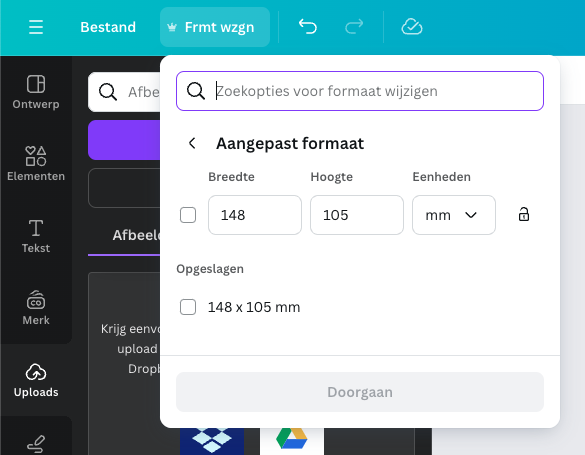Viewport: 585px width, 455px height.
Task: Click the purple upload button
Action: [x=124, y=140]
